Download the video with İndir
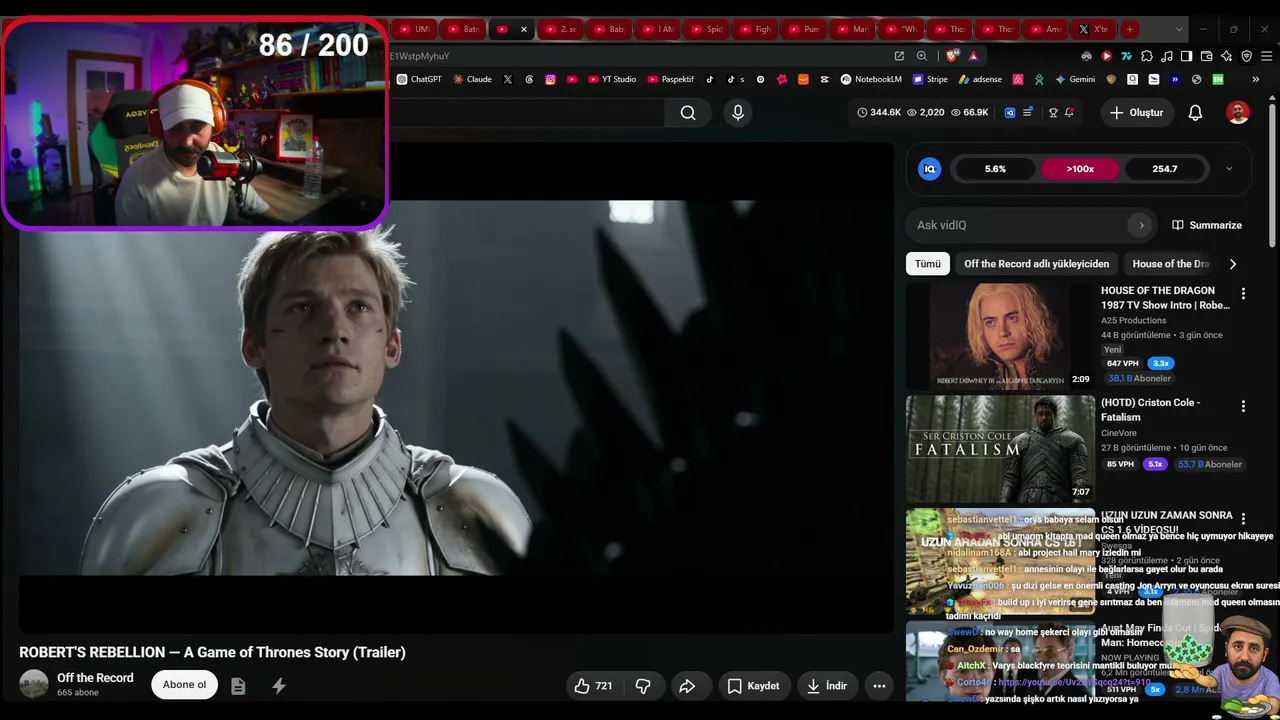 pyautogui.click(x=827, y=686)
